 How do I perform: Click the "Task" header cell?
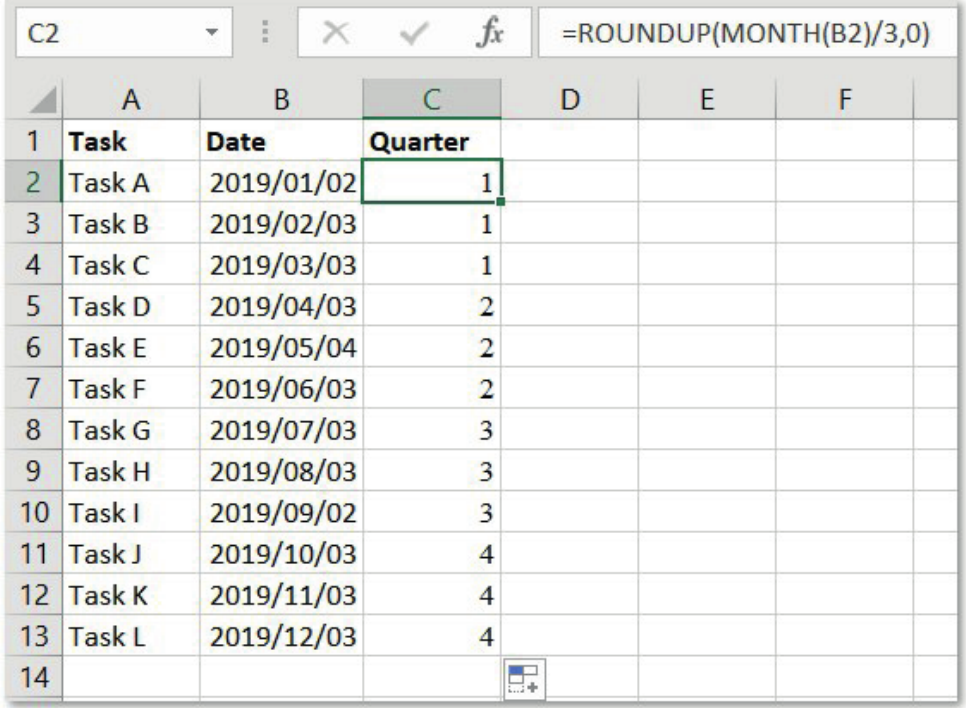coord(131,141)
